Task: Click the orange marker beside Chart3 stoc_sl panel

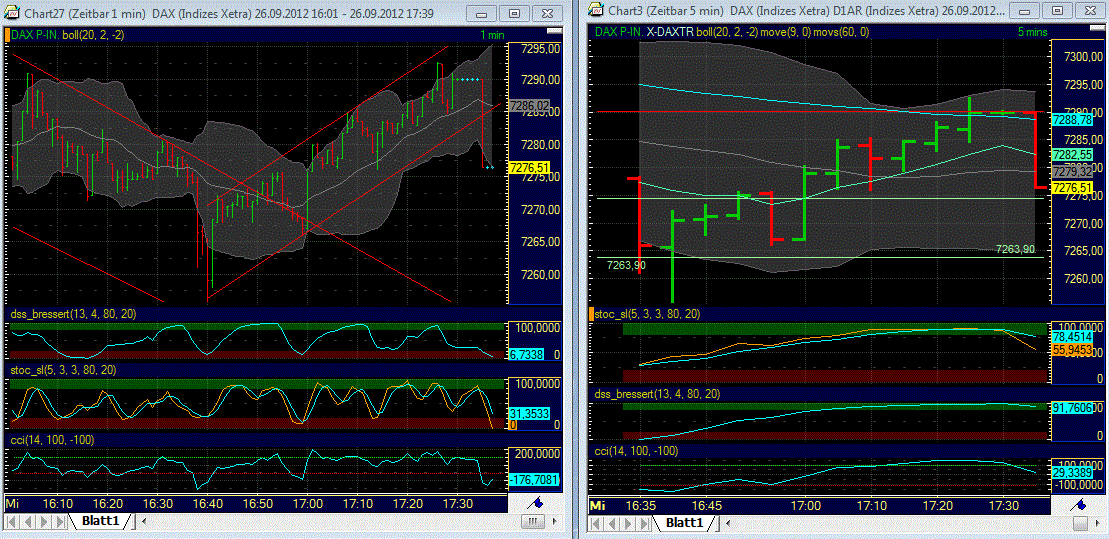Action: tap(591, 313)
